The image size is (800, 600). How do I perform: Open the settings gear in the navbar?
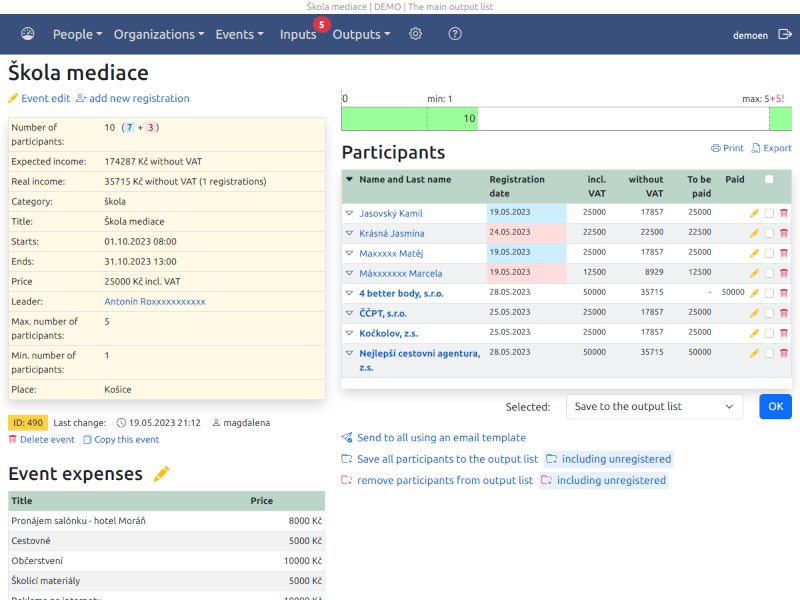click(415, 34)
